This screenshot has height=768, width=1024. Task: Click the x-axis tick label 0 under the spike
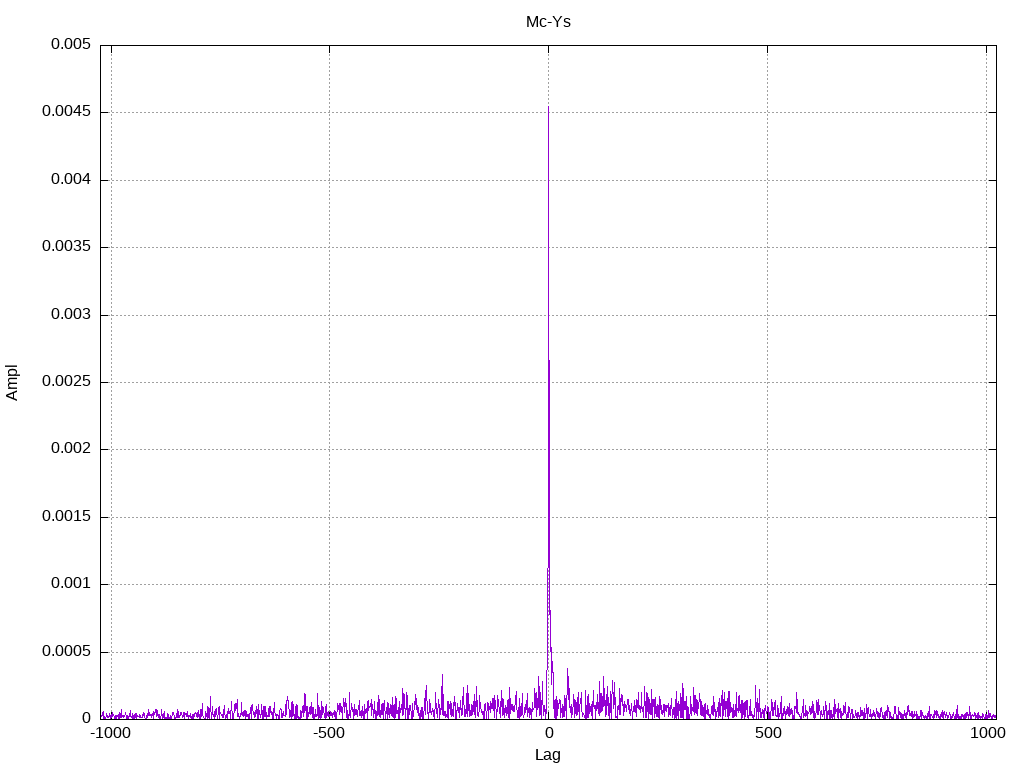point(549,733)
